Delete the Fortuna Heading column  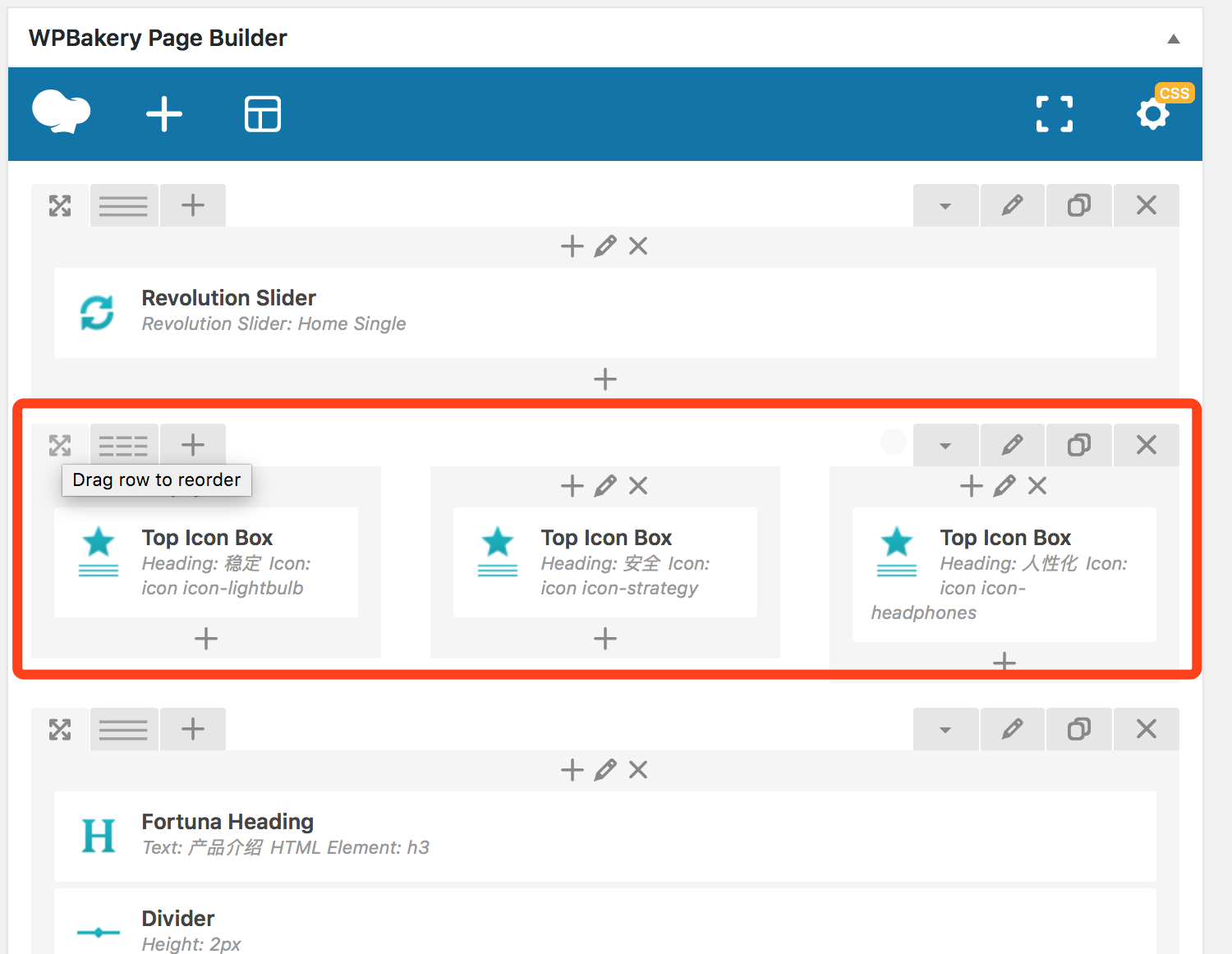coord(638,769)
